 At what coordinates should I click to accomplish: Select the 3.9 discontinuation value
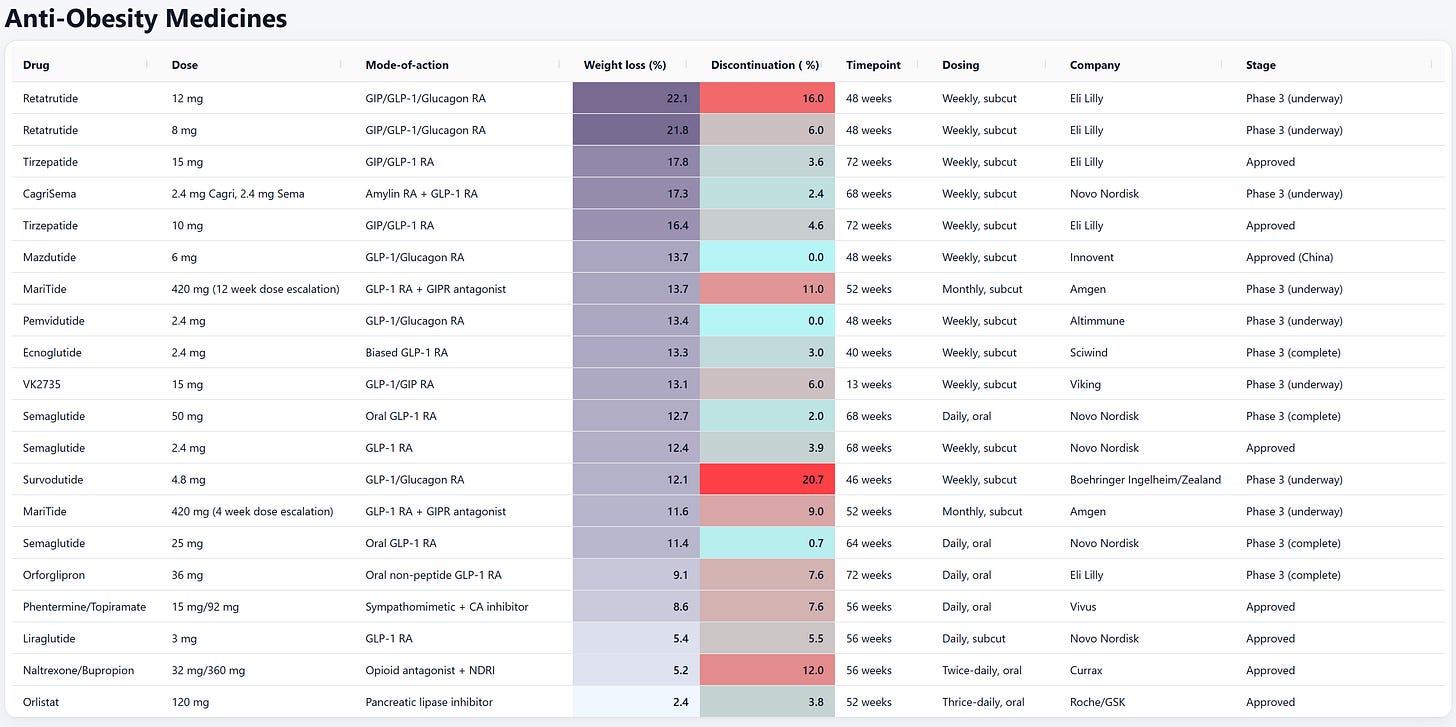tap(815, 448)
